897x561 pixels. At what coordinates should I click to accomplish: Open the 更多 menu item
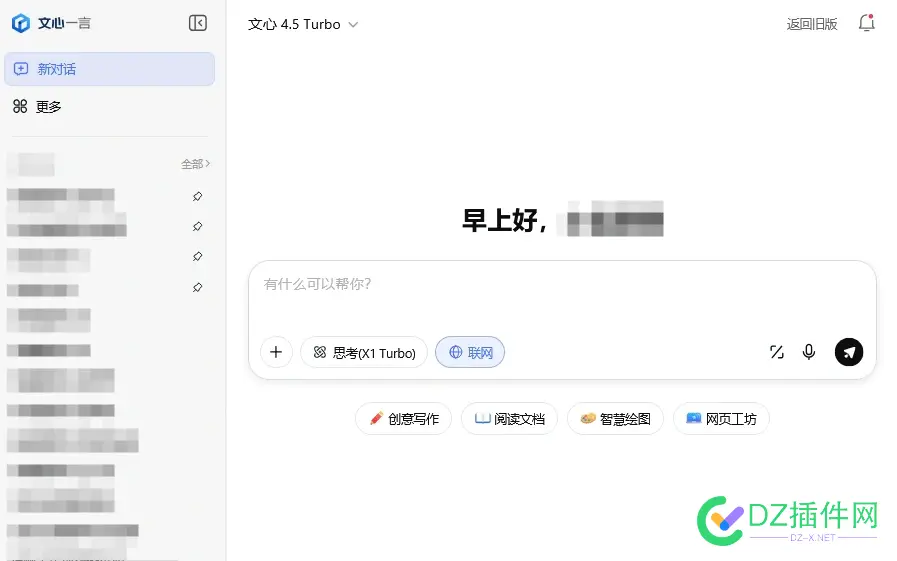(x=37, y=106)
